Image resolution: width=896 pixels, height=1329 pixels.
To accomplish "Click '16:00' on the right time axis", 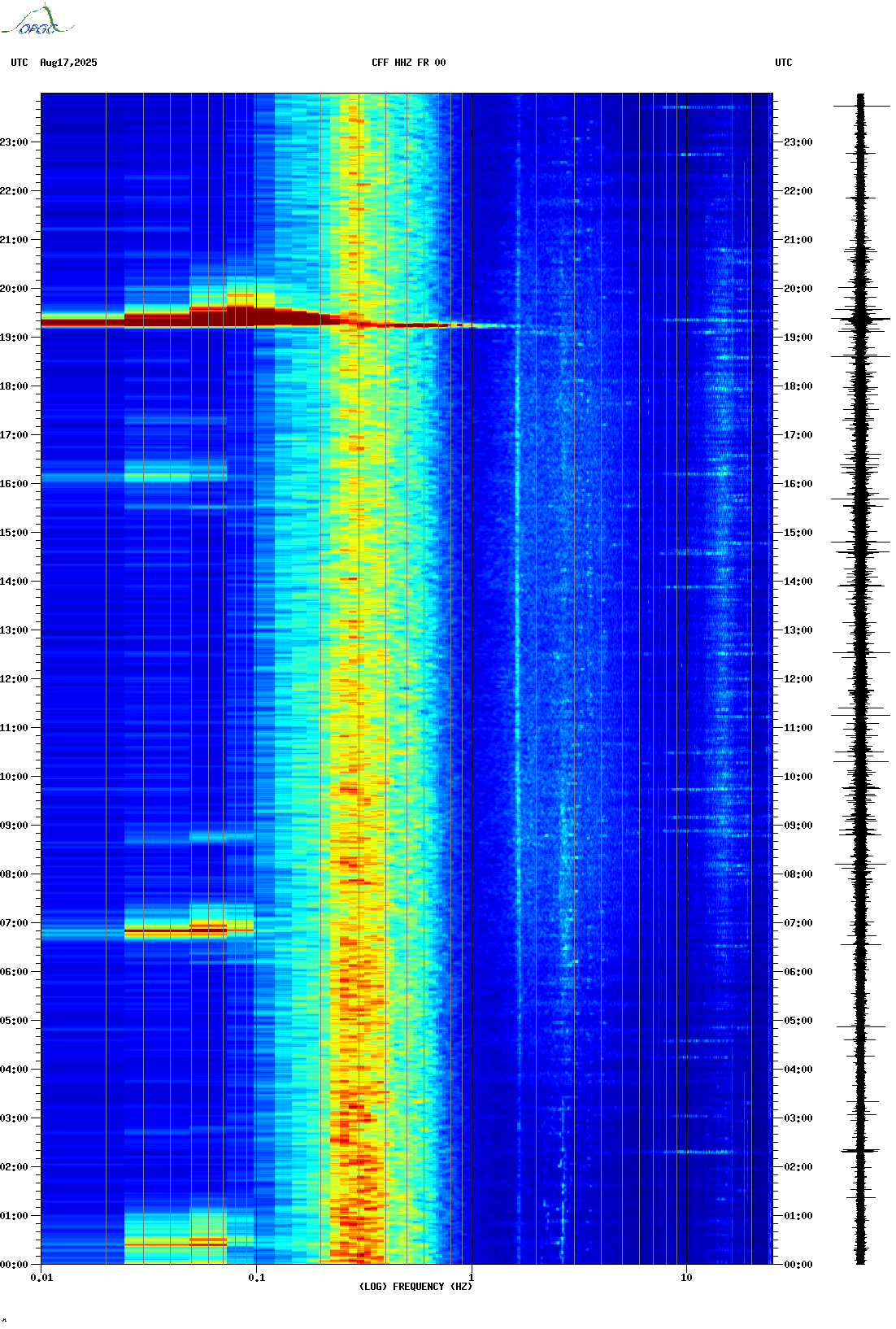I will (x=798, y=484).
